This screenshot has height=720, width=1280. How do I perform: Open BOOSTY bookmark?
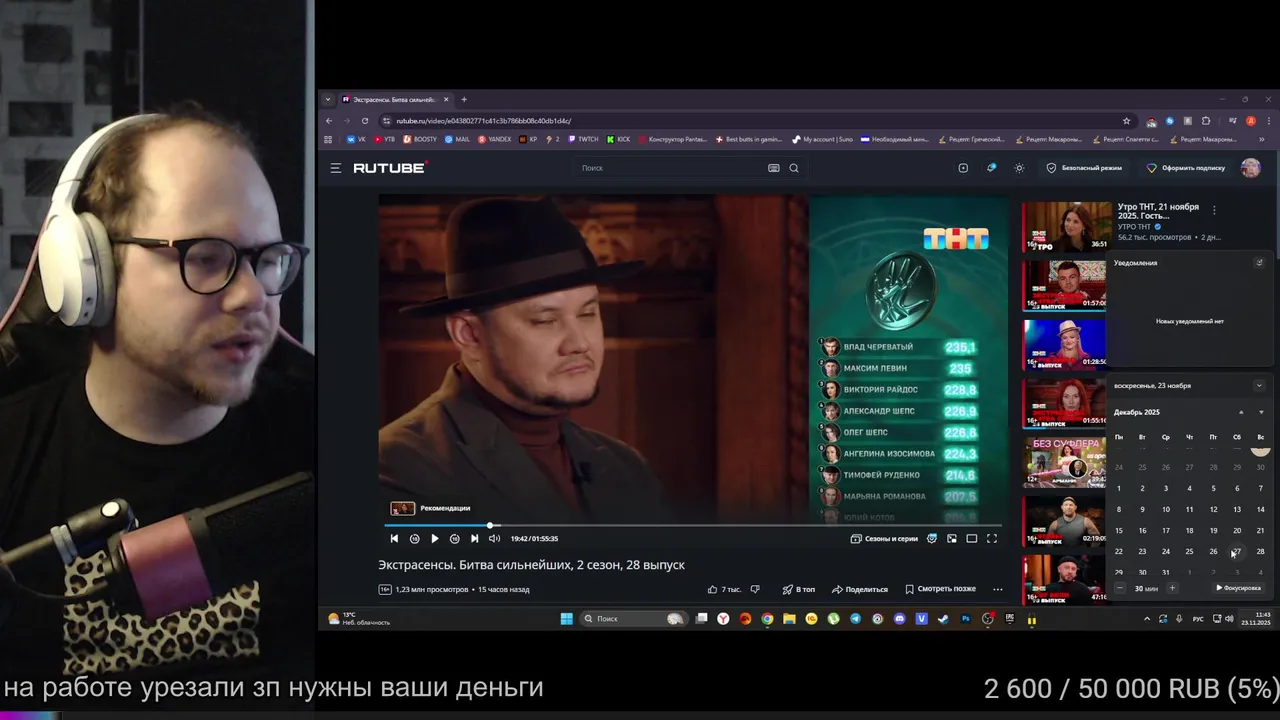pyautogui.click(x=420, y=139)
